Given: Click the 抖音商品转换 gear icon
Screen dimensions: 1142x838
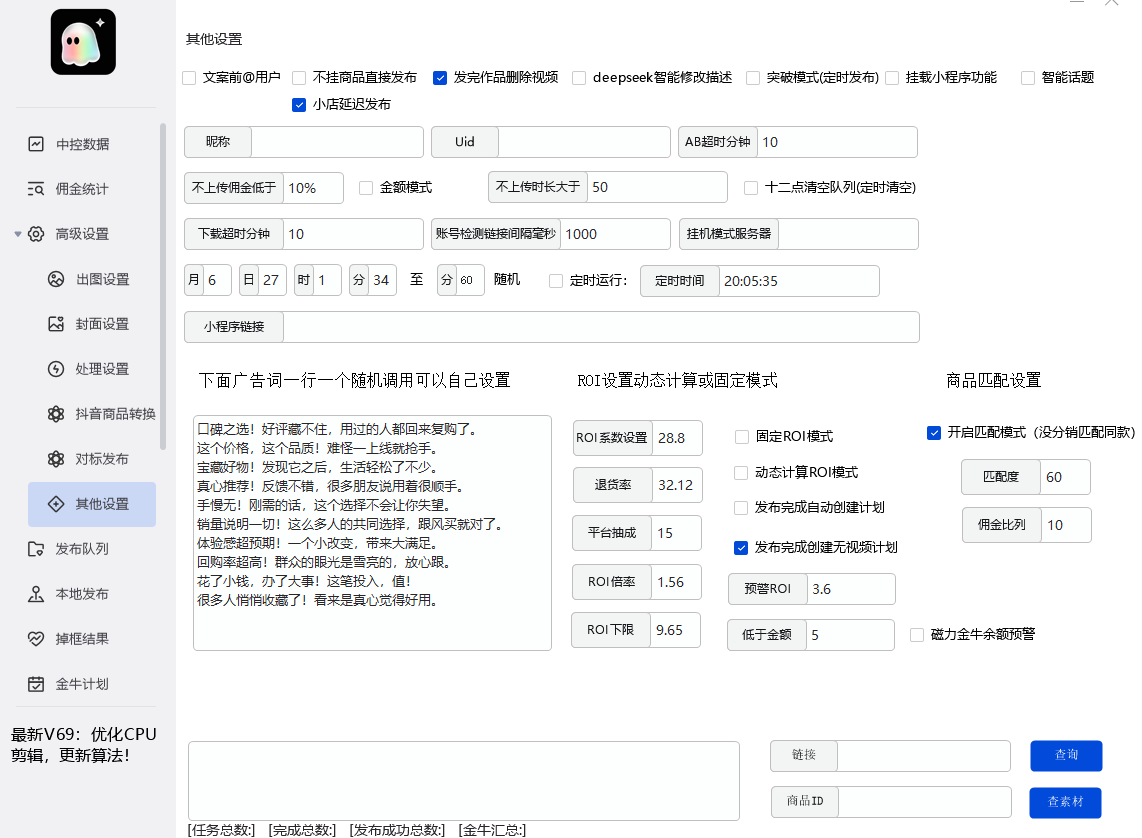Looking at the screenshot, I should (56, 414).
